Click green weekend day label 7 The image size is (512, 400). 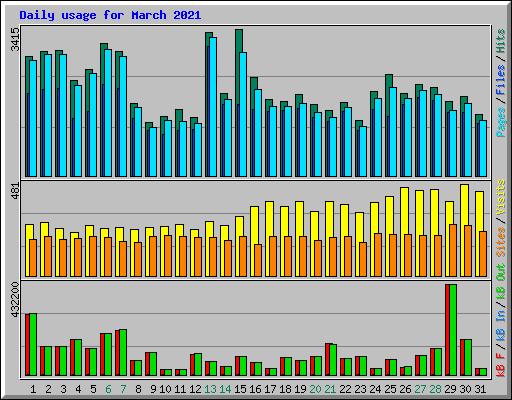[123, 389]
